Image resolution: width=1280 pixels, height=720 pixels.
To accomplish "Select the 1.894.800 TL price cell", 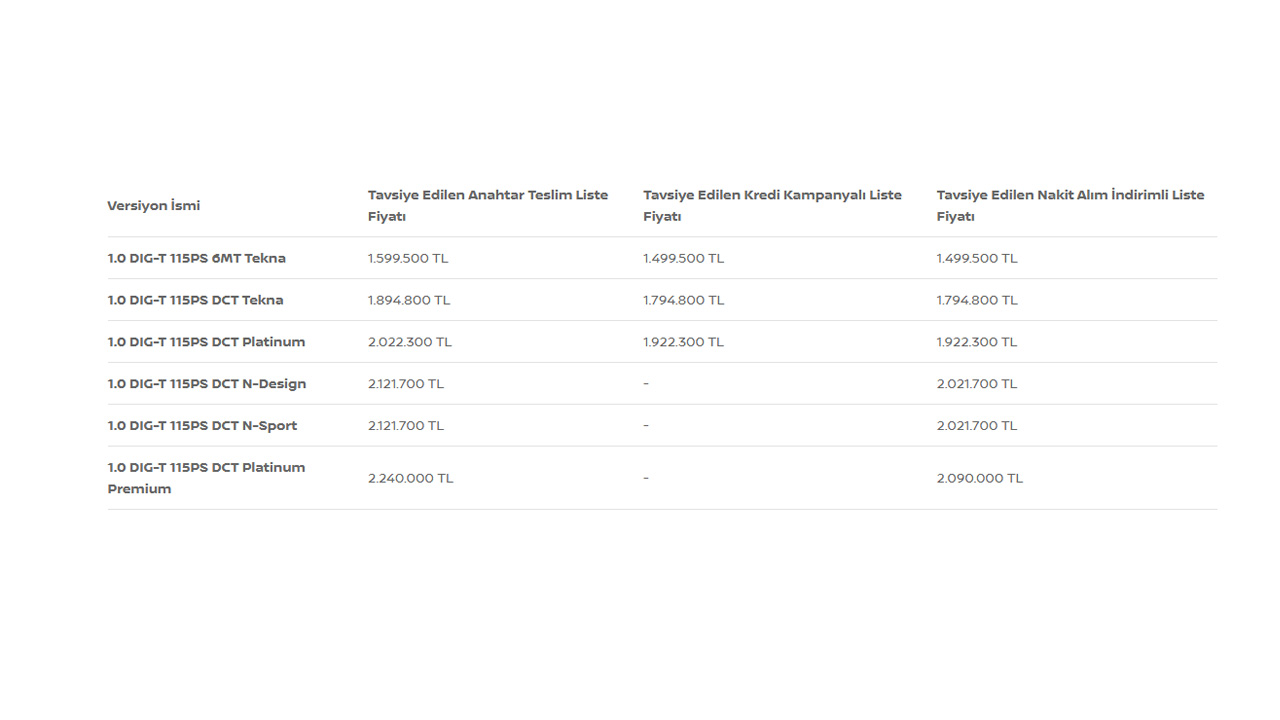I will pos(409,300).
